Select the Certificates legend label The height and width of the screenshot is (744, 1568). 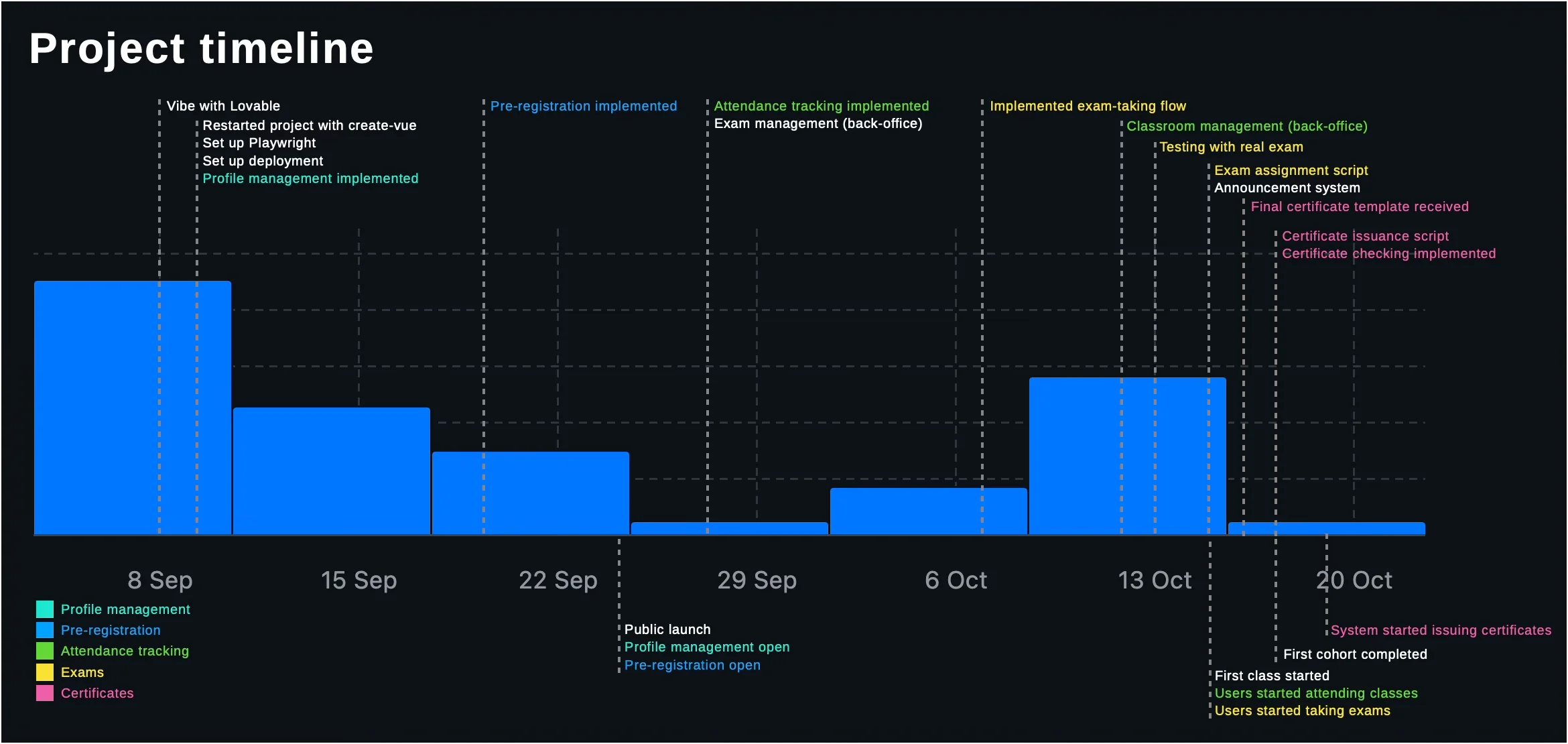97,693
